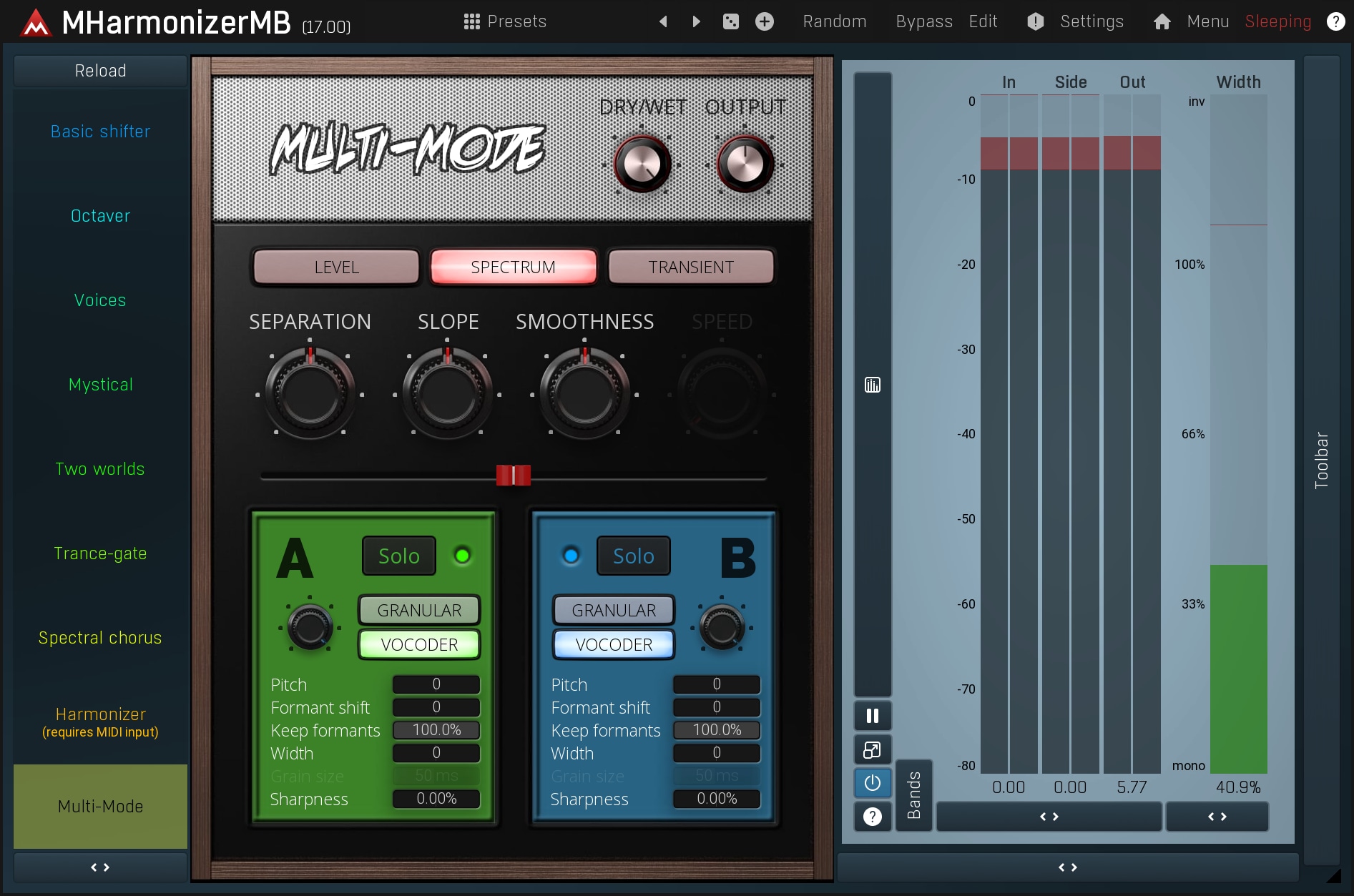Switch to the TRANSIENT tab

690,267
